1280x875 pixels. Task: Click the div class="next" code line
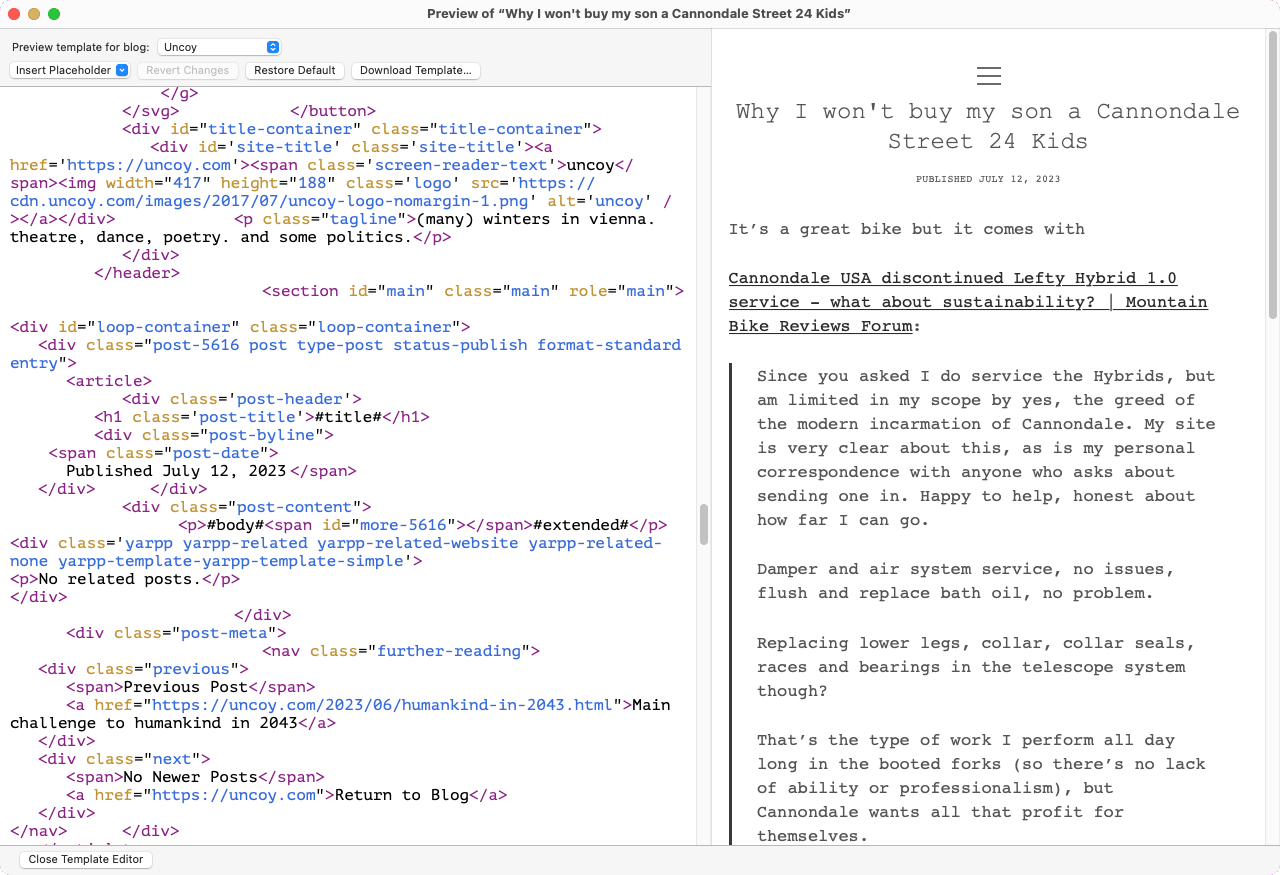[x=124, y=759]
